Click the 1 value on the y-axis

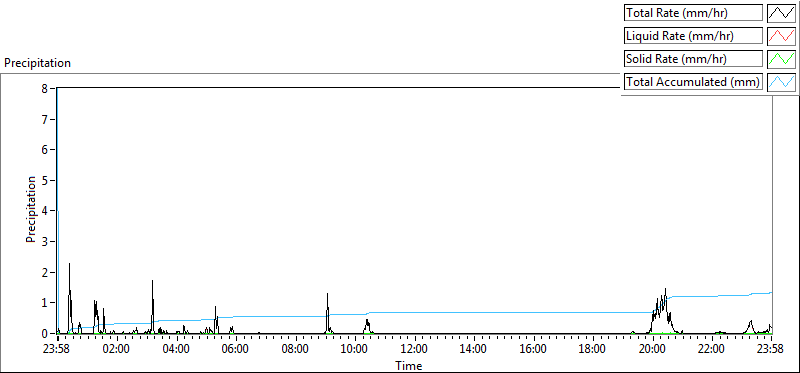point(44,303)
